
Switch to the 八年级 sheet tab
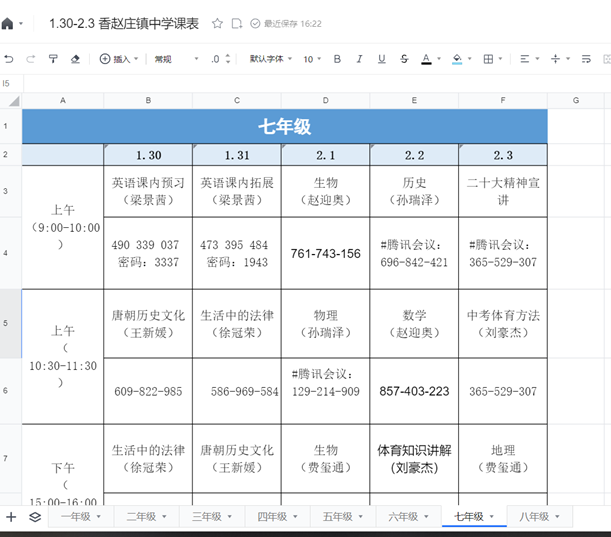(x=535, y=517)
